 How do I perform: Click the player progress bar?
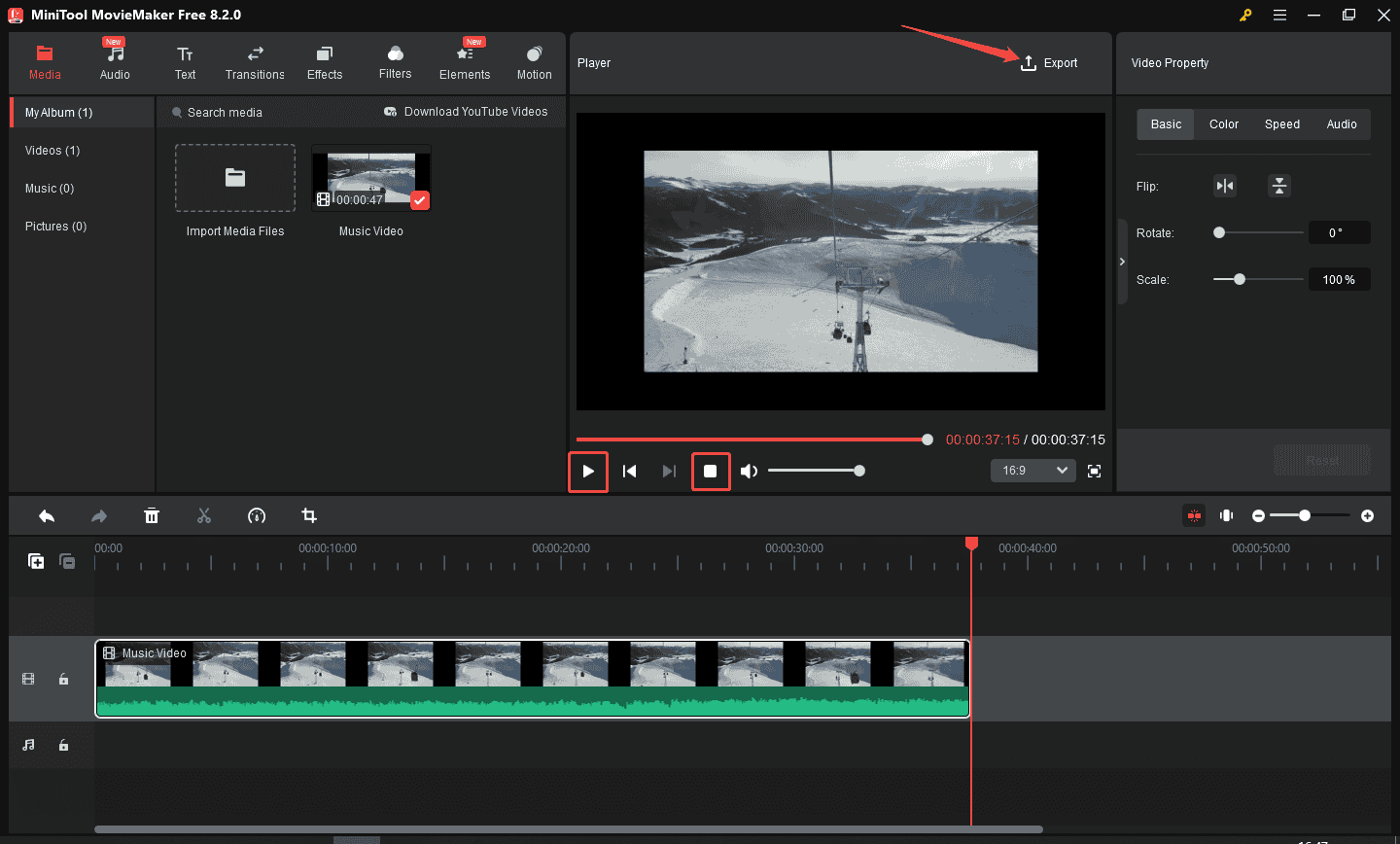(x=753, y=440)
